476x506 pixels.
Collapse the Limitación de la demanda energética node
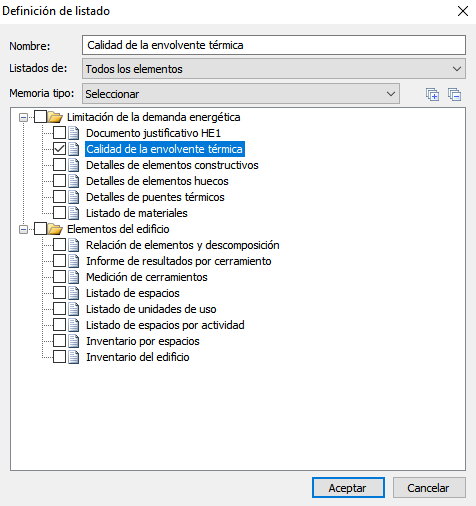point(23,117)
